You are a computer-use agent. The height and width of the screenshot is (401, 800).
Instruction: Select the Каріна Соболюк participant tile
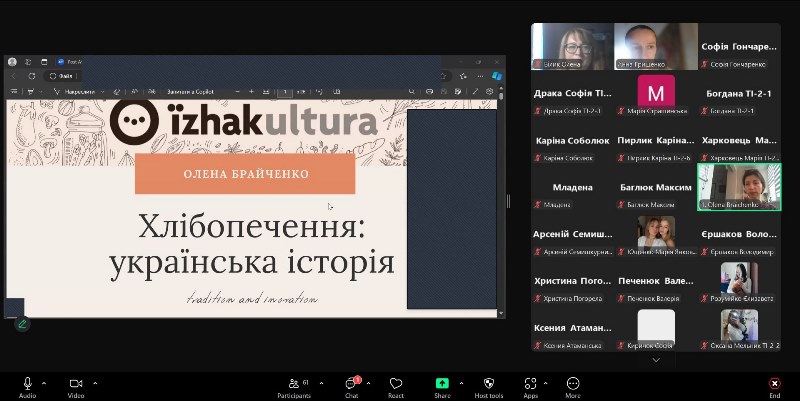pos(572,140)
